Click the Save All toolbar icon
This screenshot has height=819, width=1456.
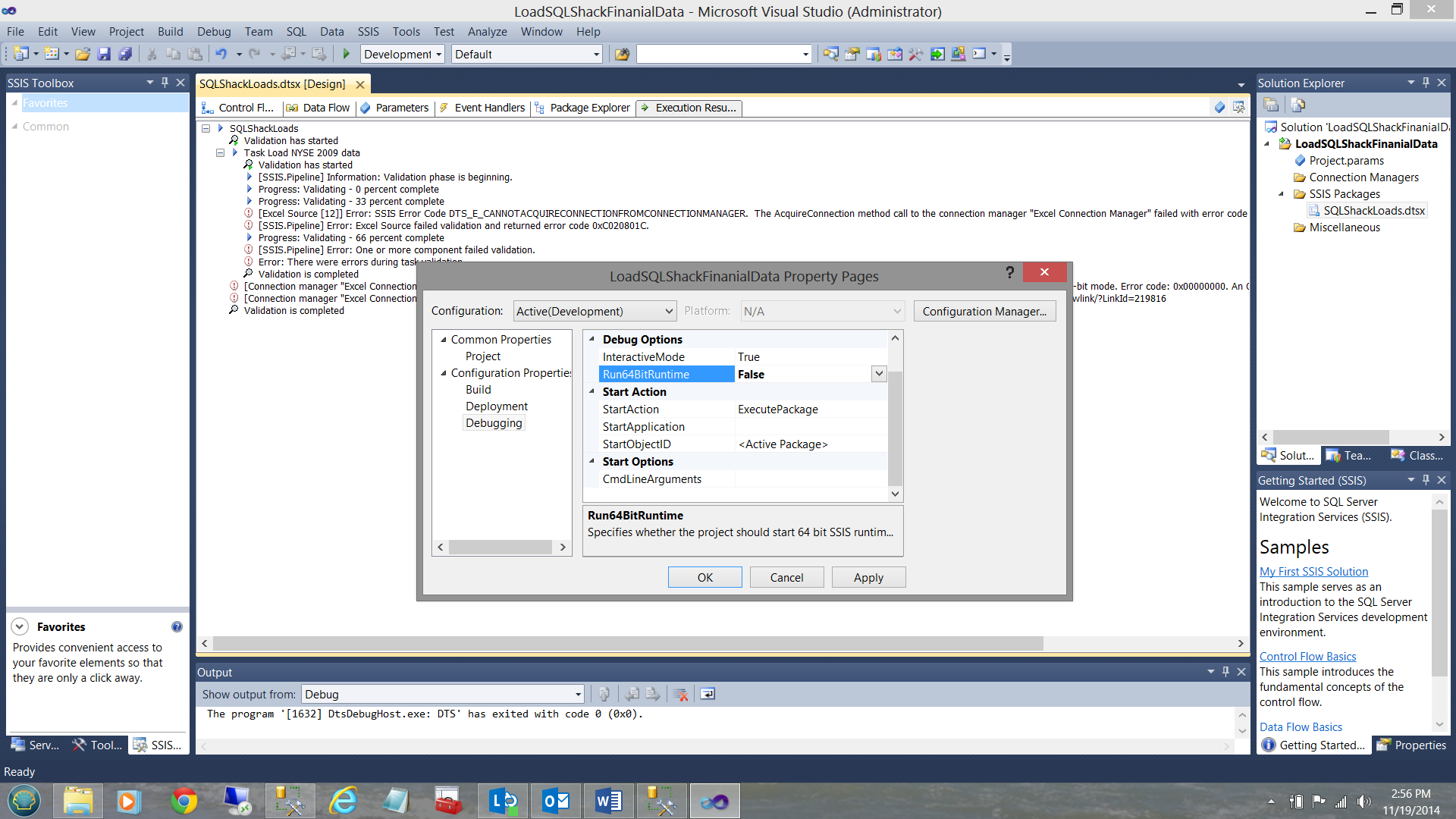[125, 54]
